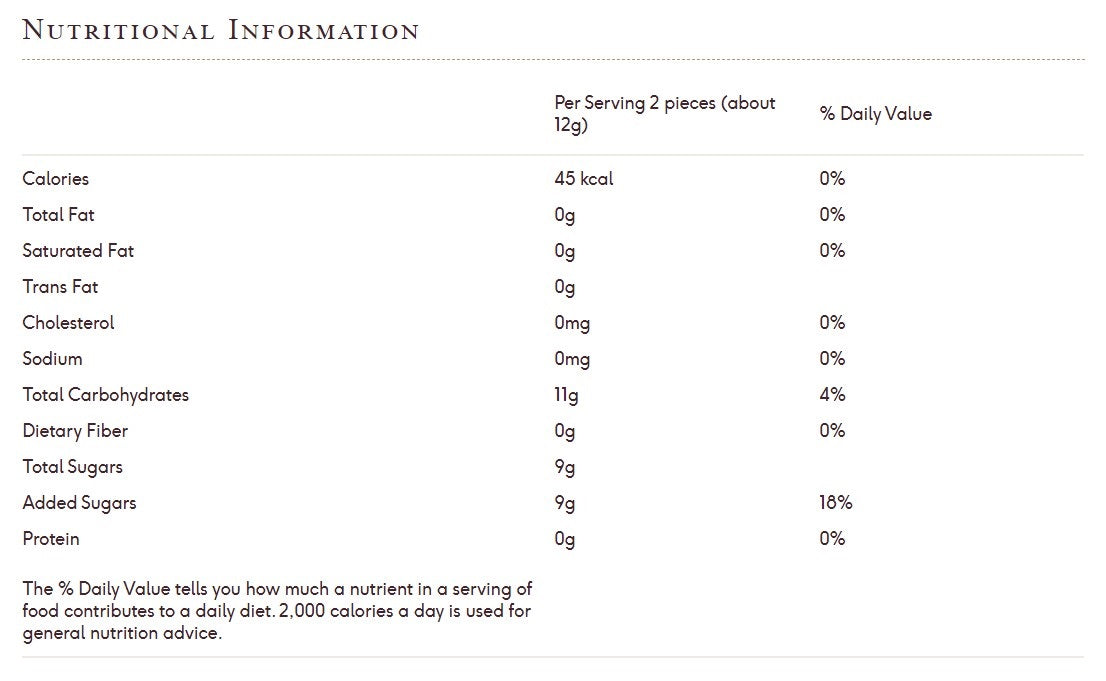The image size is (1106, 681).
Task: Select the Trans Fat label
Action: coord(60,287)
